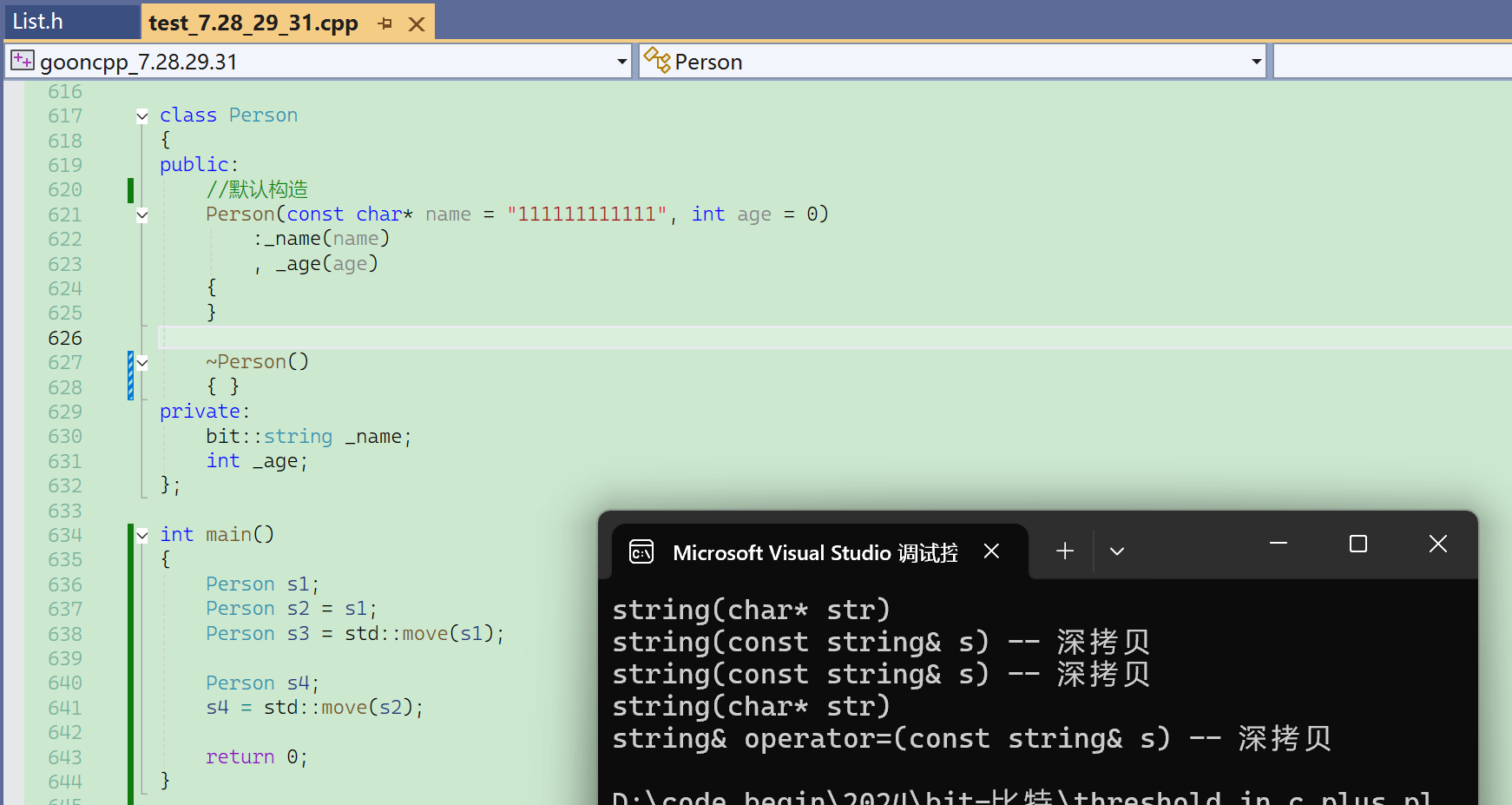1512x805 pixels.
Task: Close the debug console terminal tab
Action: tap(991, 551)
